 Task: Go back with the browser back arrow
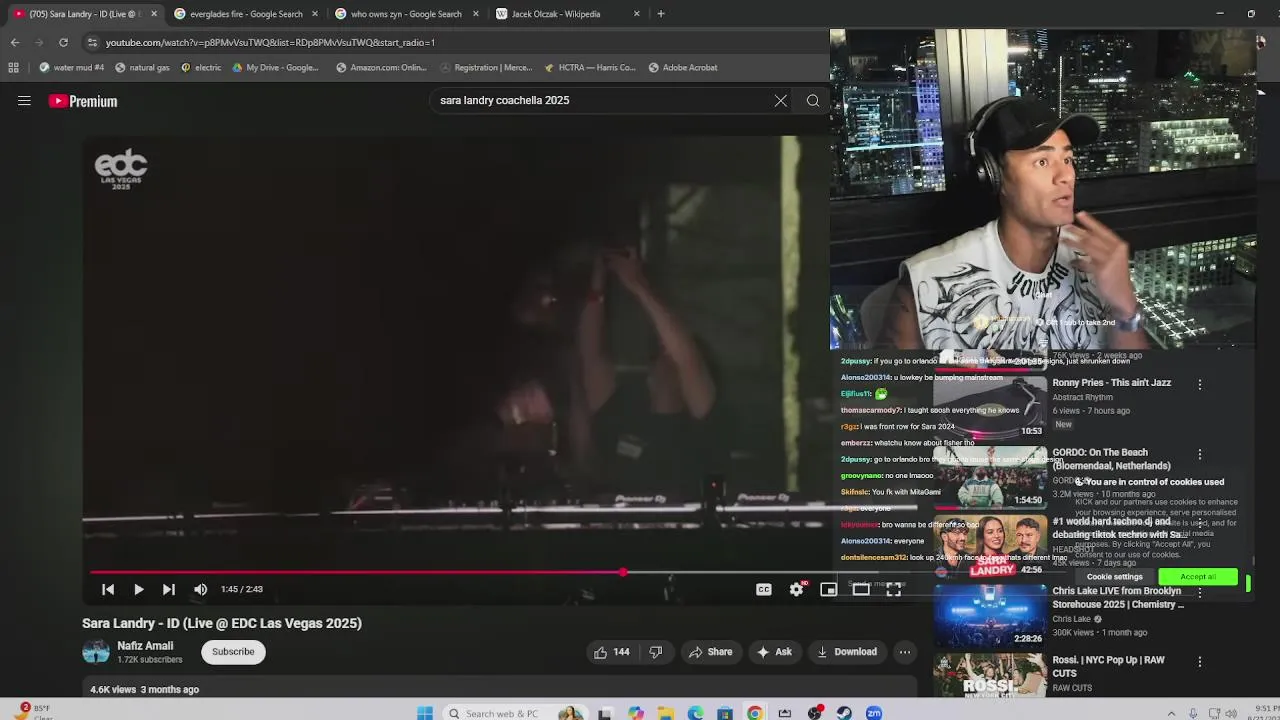pyautogui.click(x=14, y=42)
